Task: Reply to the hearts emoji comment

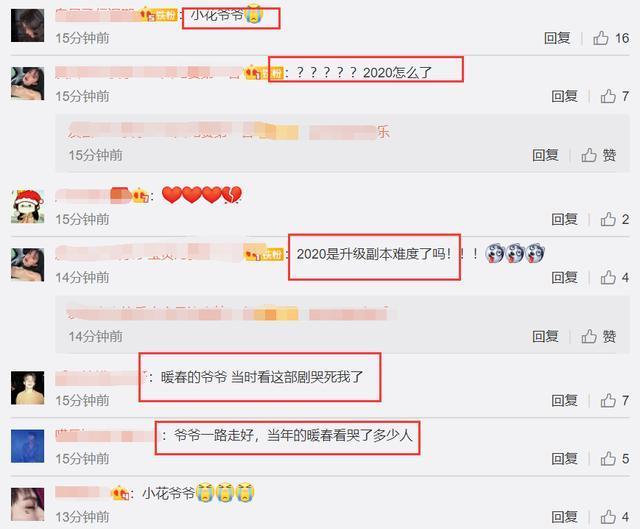Action: pos(564,220)
